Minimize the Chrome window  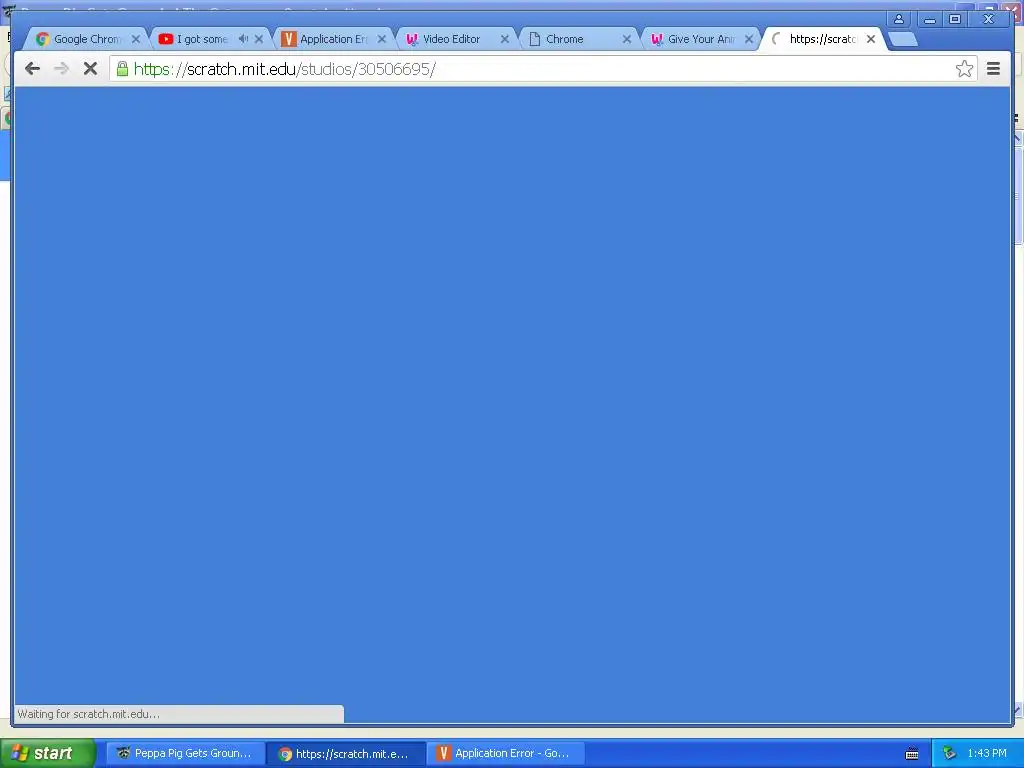point(929,19)
